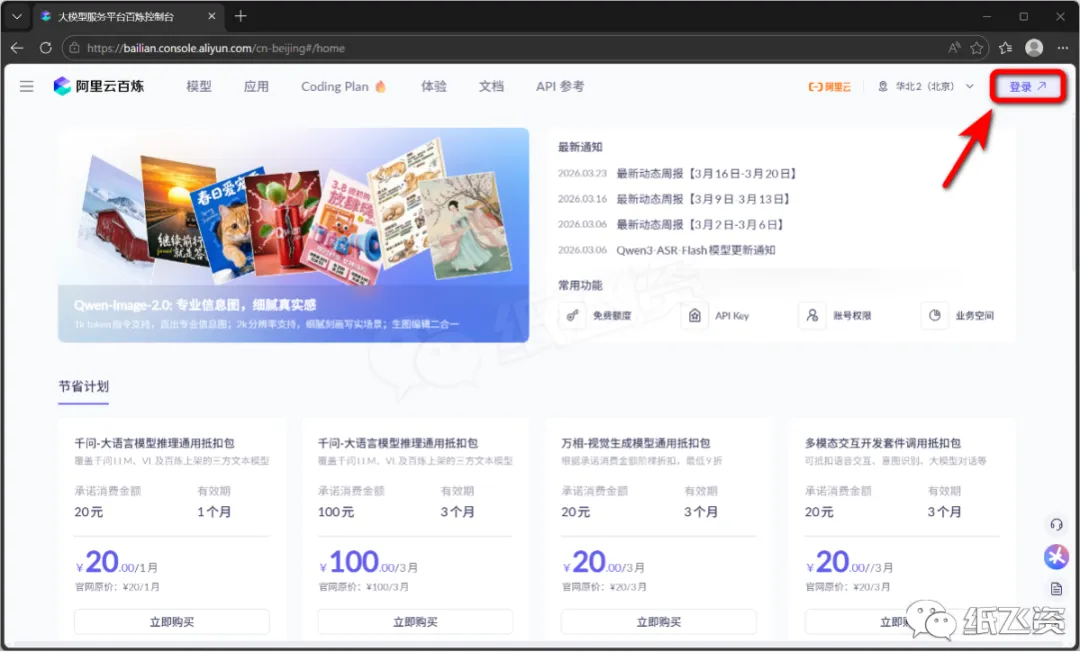Click the ¥100.00/3月 price text

point(368,562)
